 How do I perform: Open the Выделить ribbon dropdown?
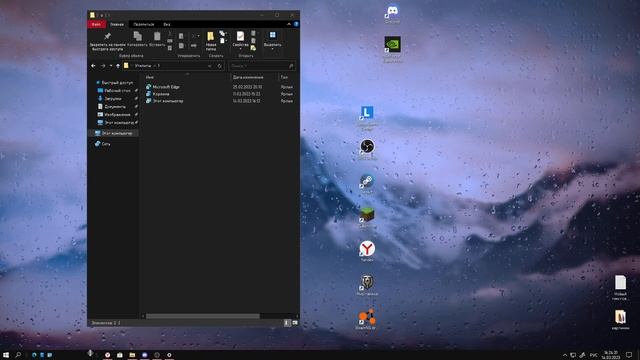(272, 40)
